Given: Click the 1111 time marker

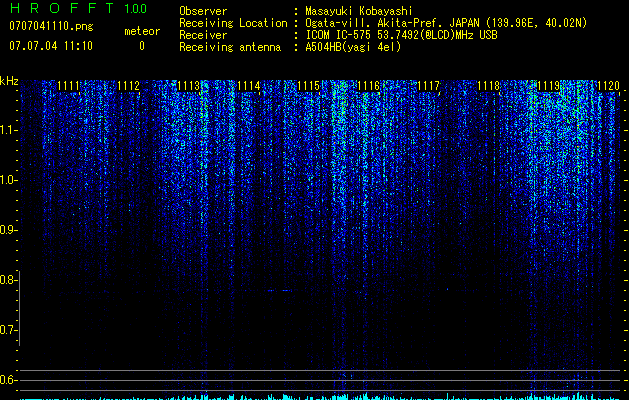Looking at the screenshot, I should click(69, 86).
